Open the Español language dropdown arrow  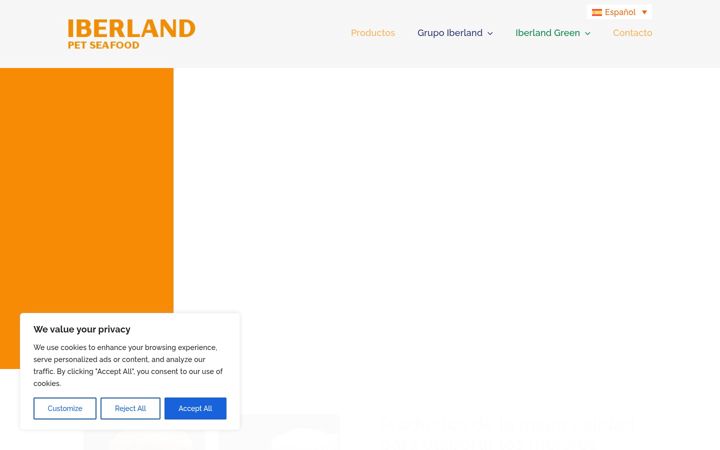click(x=644, y=12)
